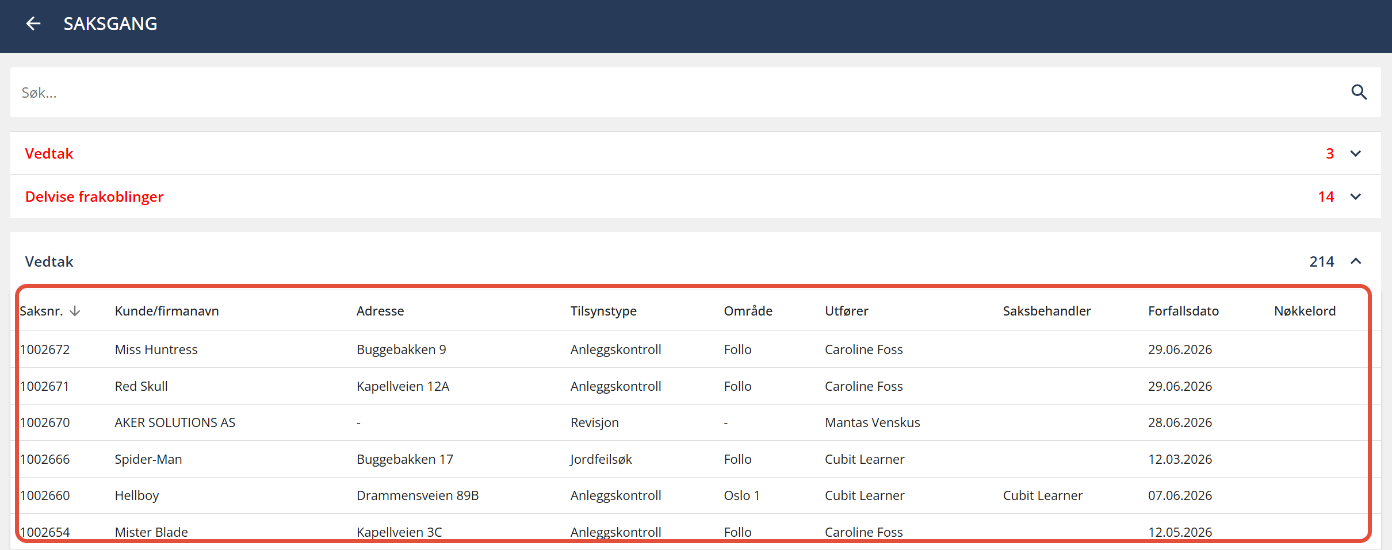Click address Buggebakken 17
The height and width of the screenshot is (550, 1392).
405,460
